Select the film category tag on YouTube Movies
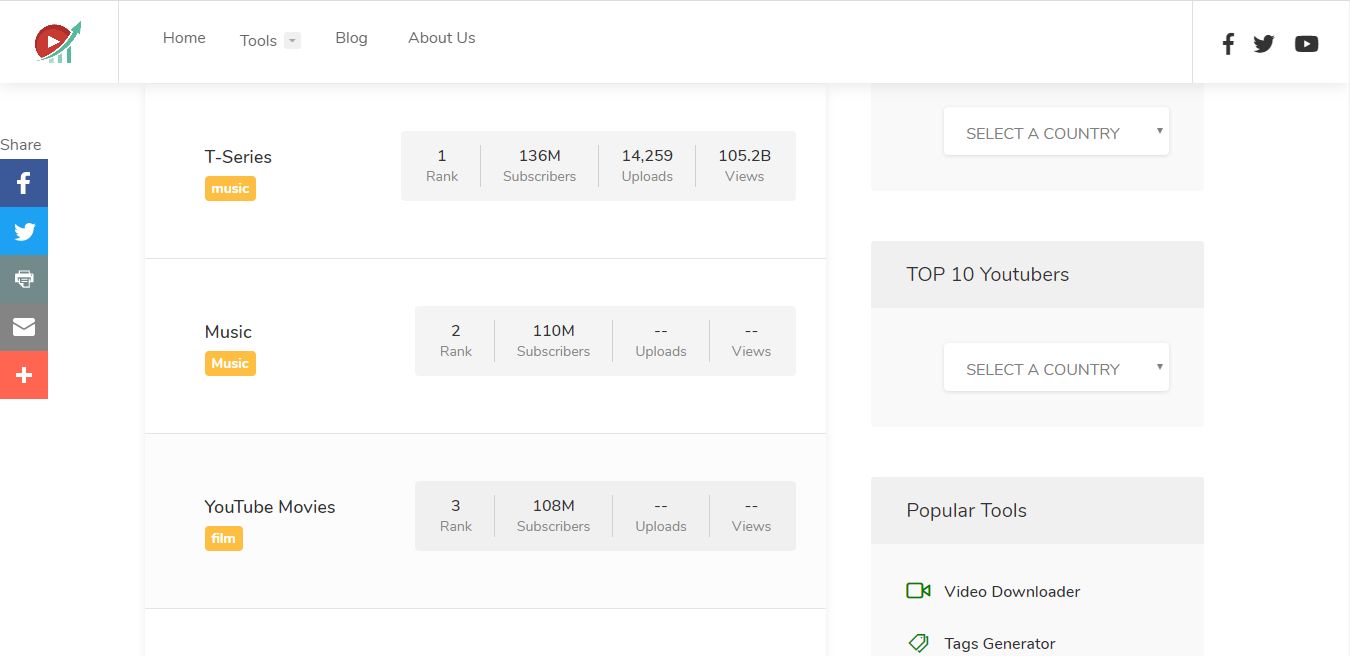 [223, 538]
